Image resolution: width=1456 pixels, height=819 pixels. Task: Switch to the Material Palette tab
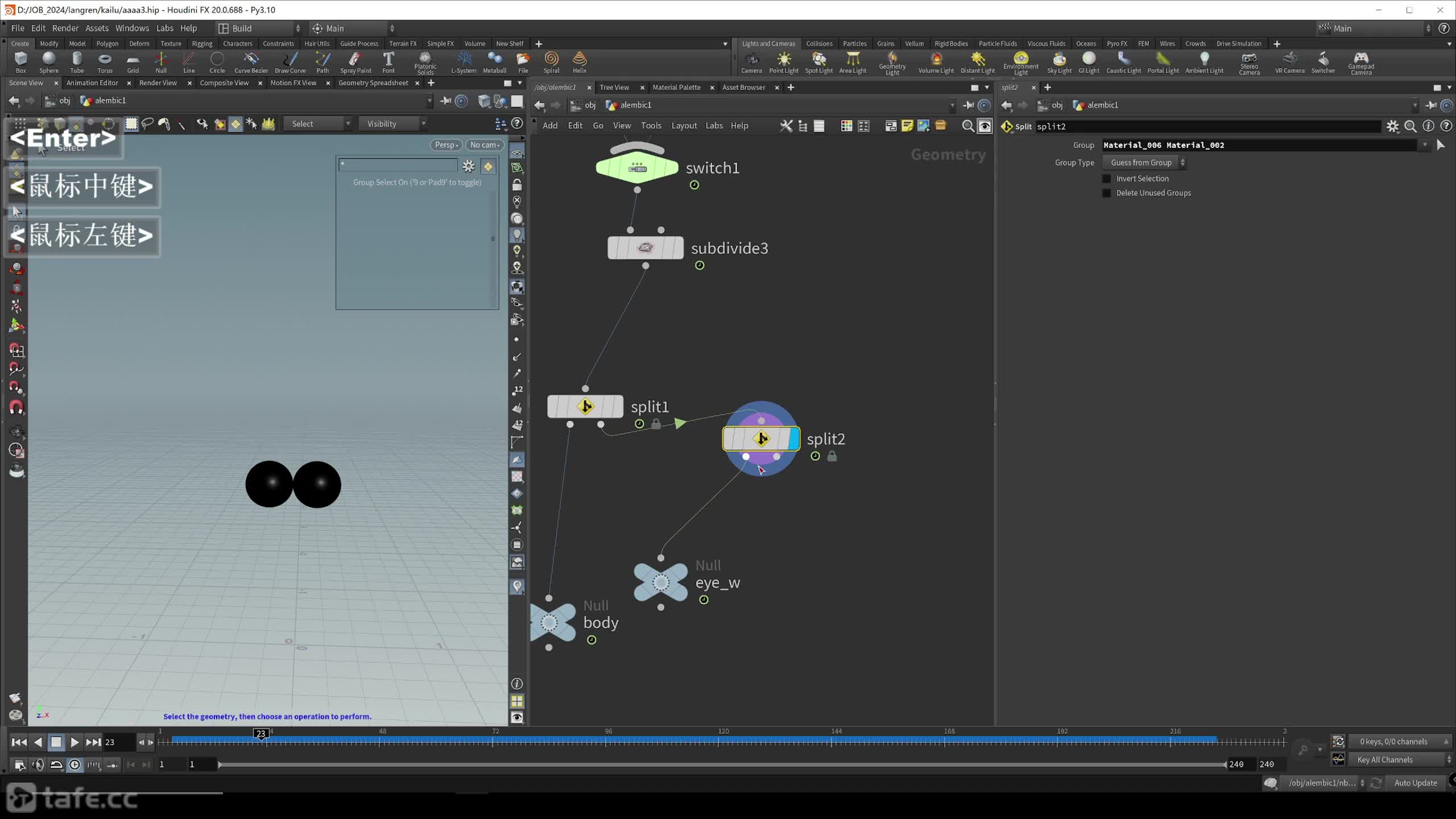pos(676,88)
